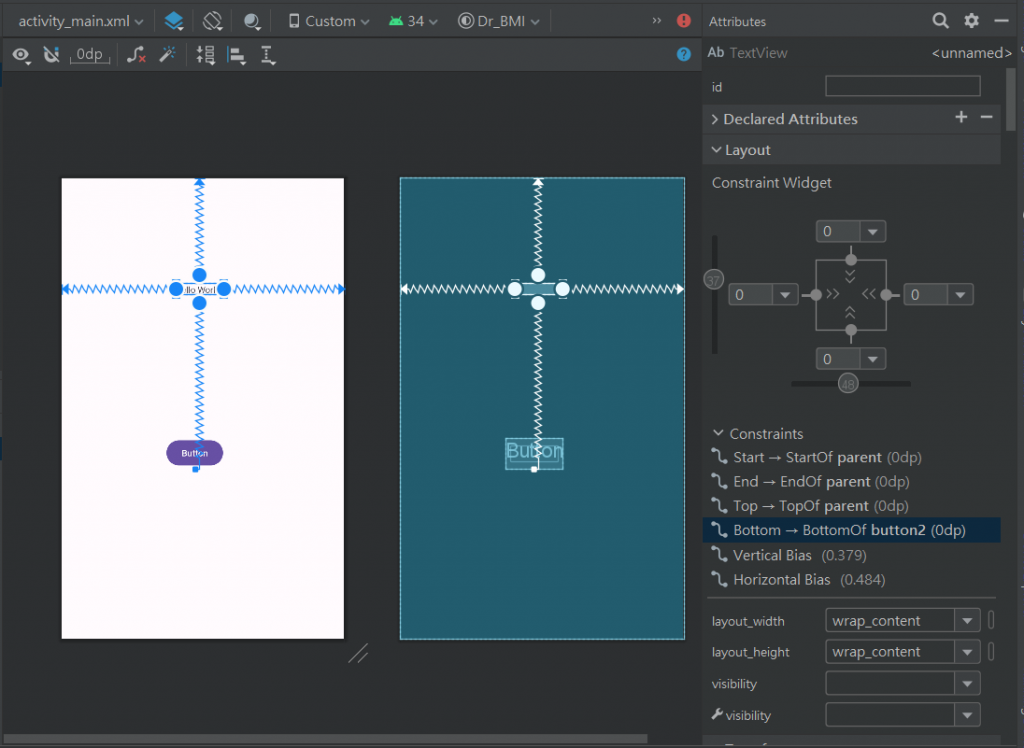The image size is (1024, 748).
Task: Open the layout_width dropdown arrow
Action: tap(967, 621)
